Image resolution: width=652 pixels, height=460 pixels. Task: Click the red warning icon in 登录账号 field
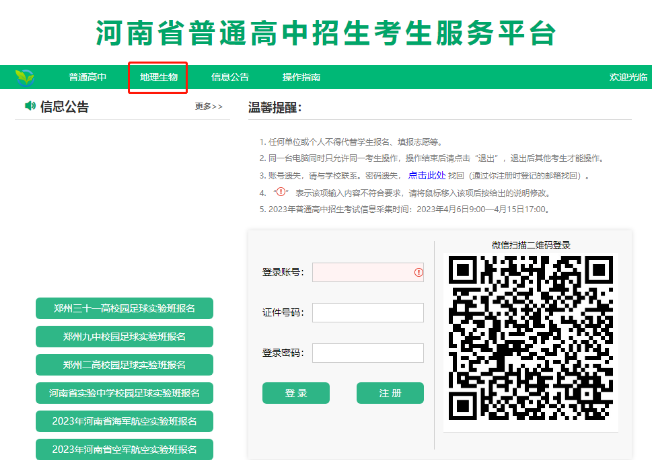[x=418, y=272]
